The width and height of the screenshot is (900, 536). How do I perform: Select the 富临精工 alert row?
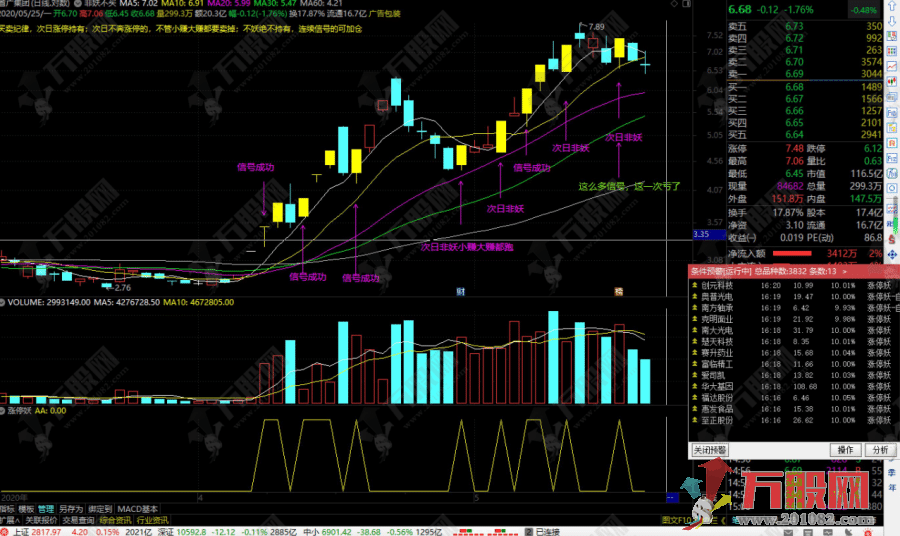pyautogui.click(x=794, y=364)
